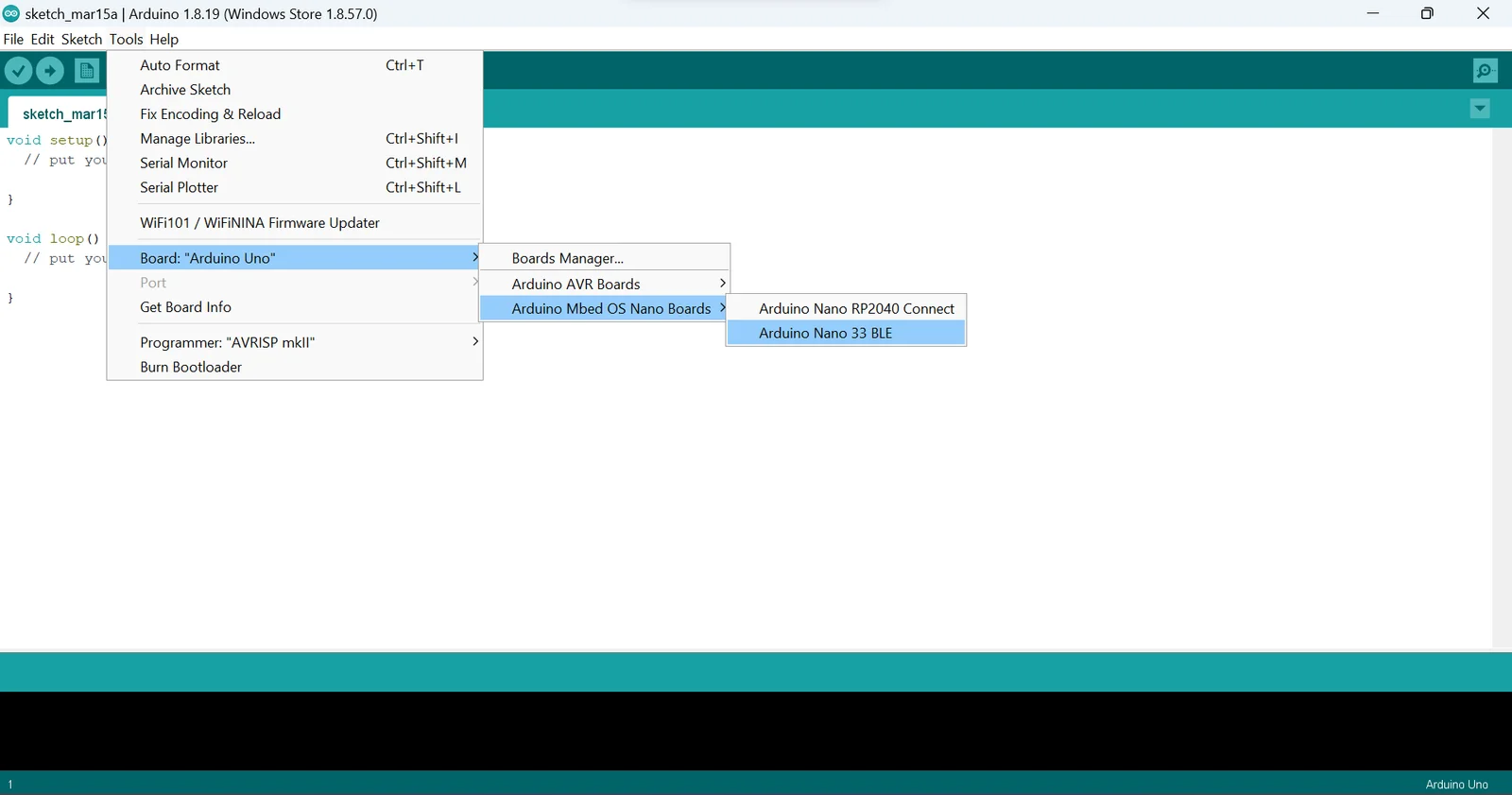The width and height of the screenshot is (1512, 795).
Task: Click the New sketch file icon
Action: pyautogui.click(x=87, y=71)
